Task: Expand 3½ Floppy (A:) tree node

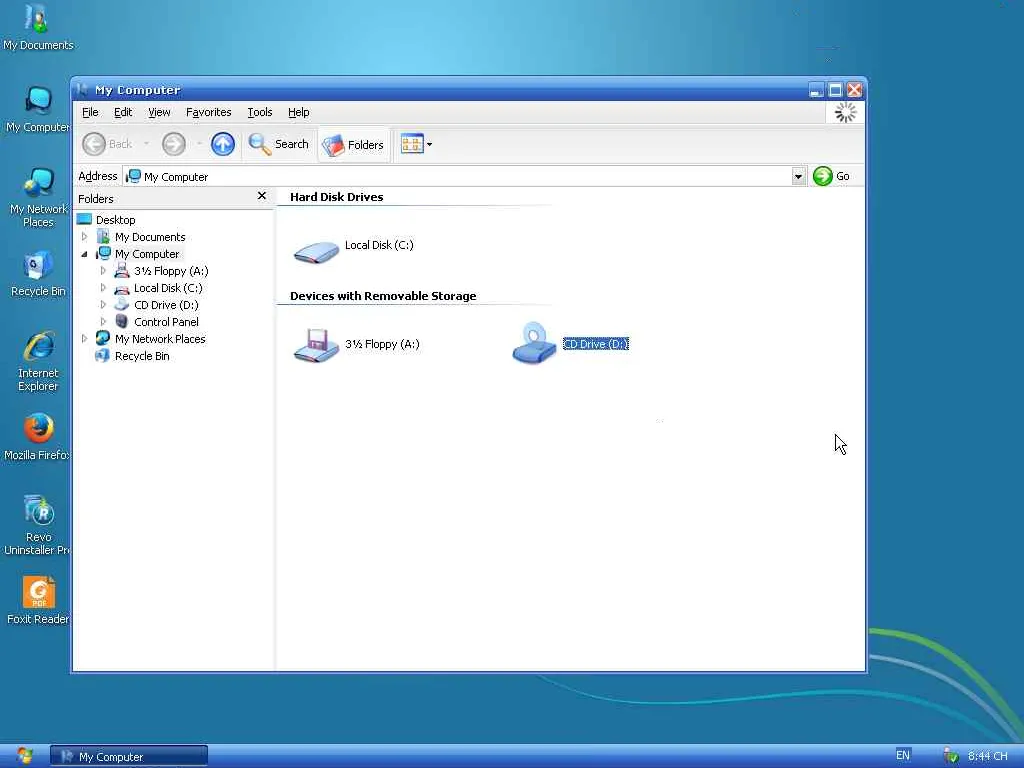Action: (103, 270)
